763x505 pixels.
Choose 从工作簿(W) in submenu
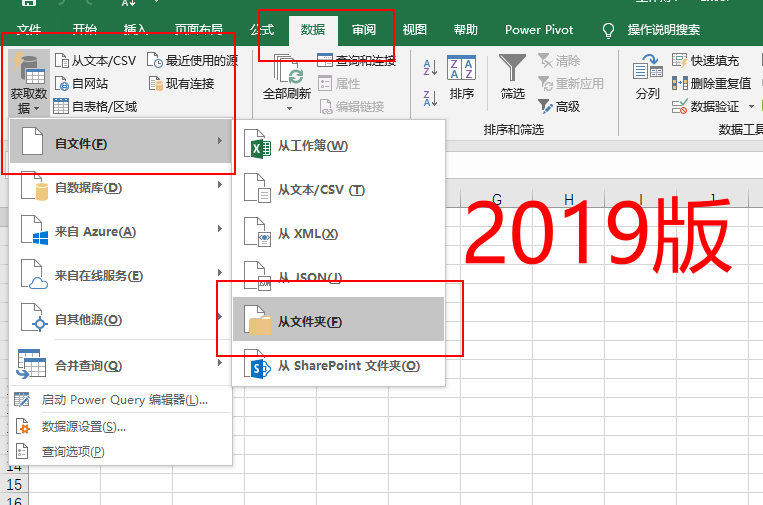click(339, 146)
